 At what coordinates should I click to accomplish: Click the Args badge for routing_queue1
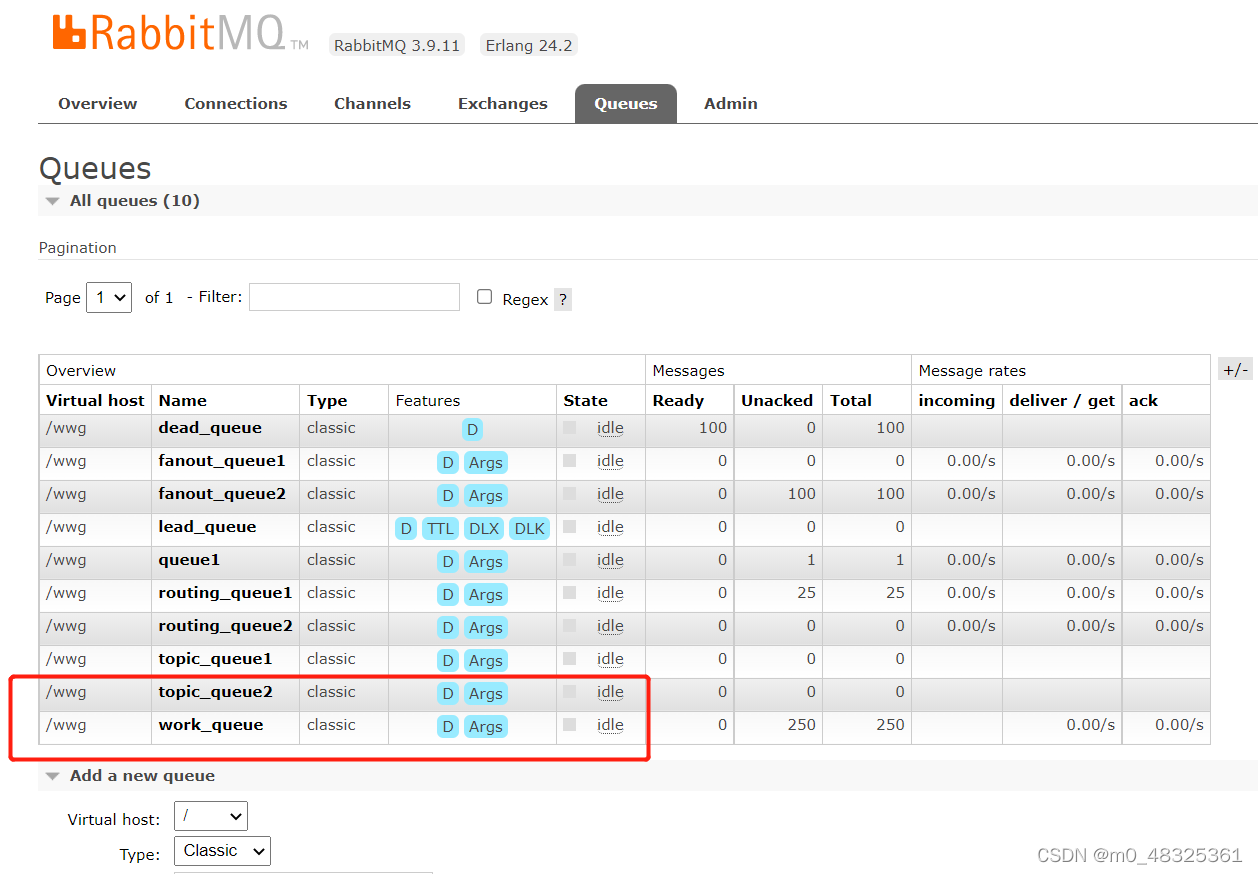click(x=486, y=595)
